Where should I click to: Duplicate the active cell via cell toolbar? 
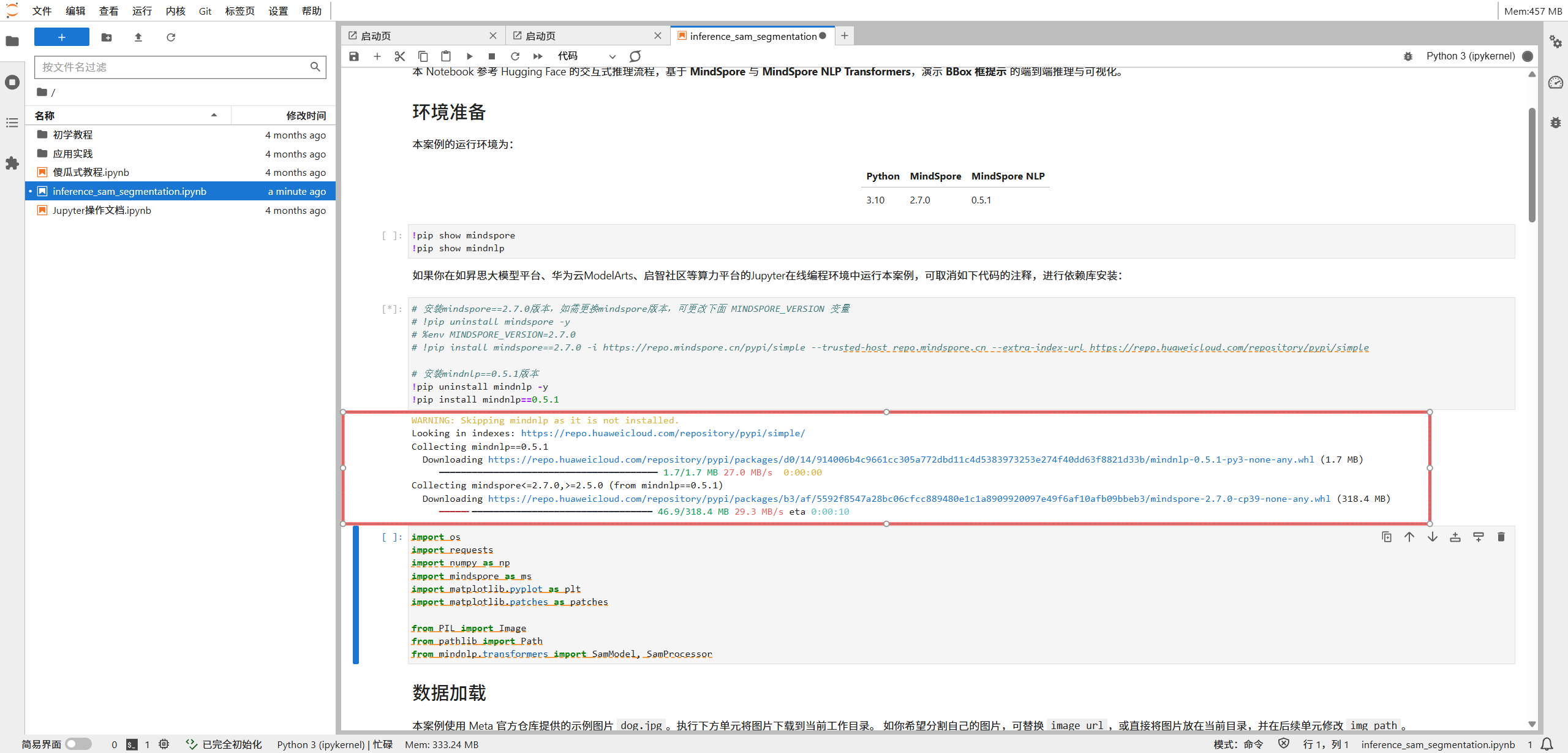coord(1387,537)
